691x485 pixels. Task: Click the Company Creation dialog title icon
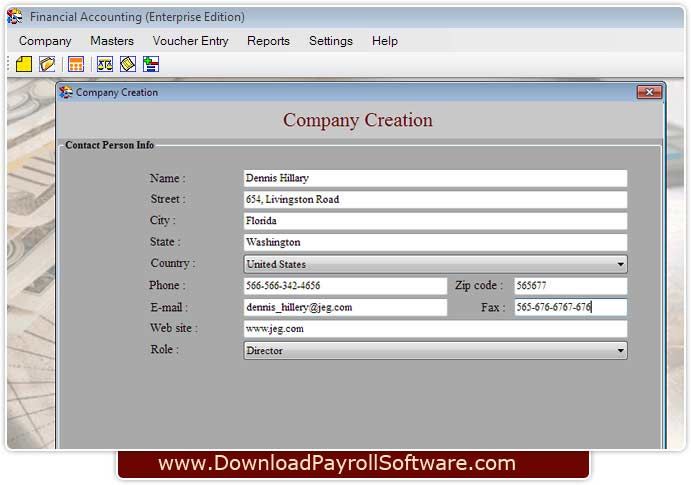(66, 92)
